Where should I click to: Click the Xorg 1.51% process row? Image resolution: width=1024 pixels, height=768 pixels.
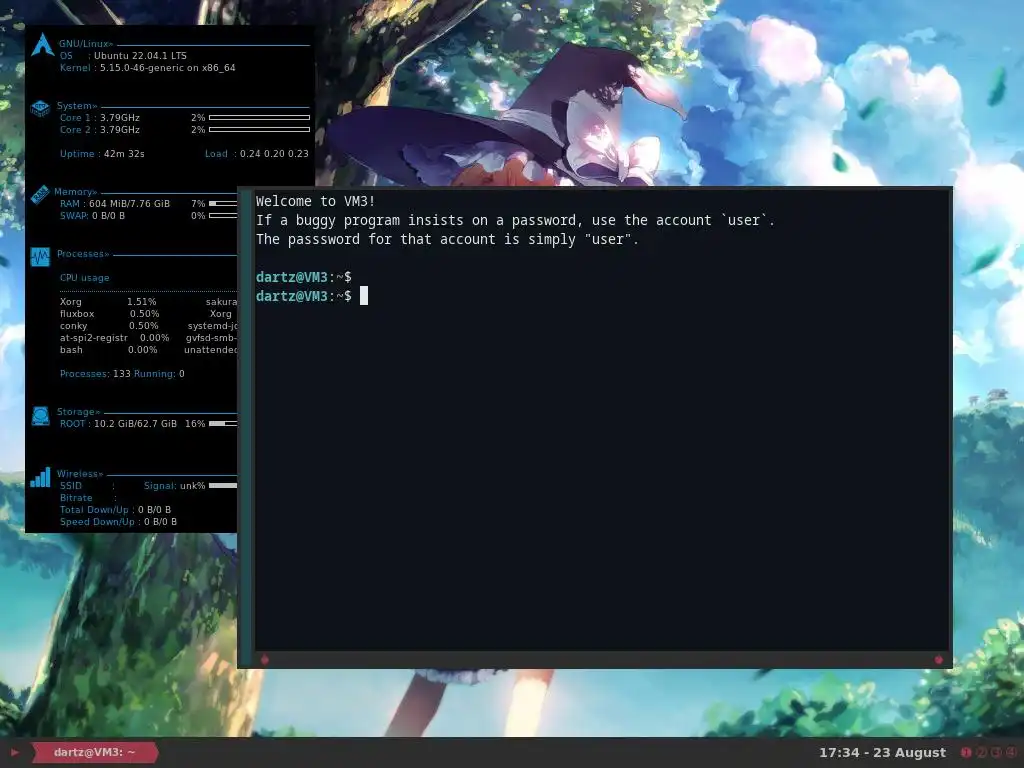108,302
